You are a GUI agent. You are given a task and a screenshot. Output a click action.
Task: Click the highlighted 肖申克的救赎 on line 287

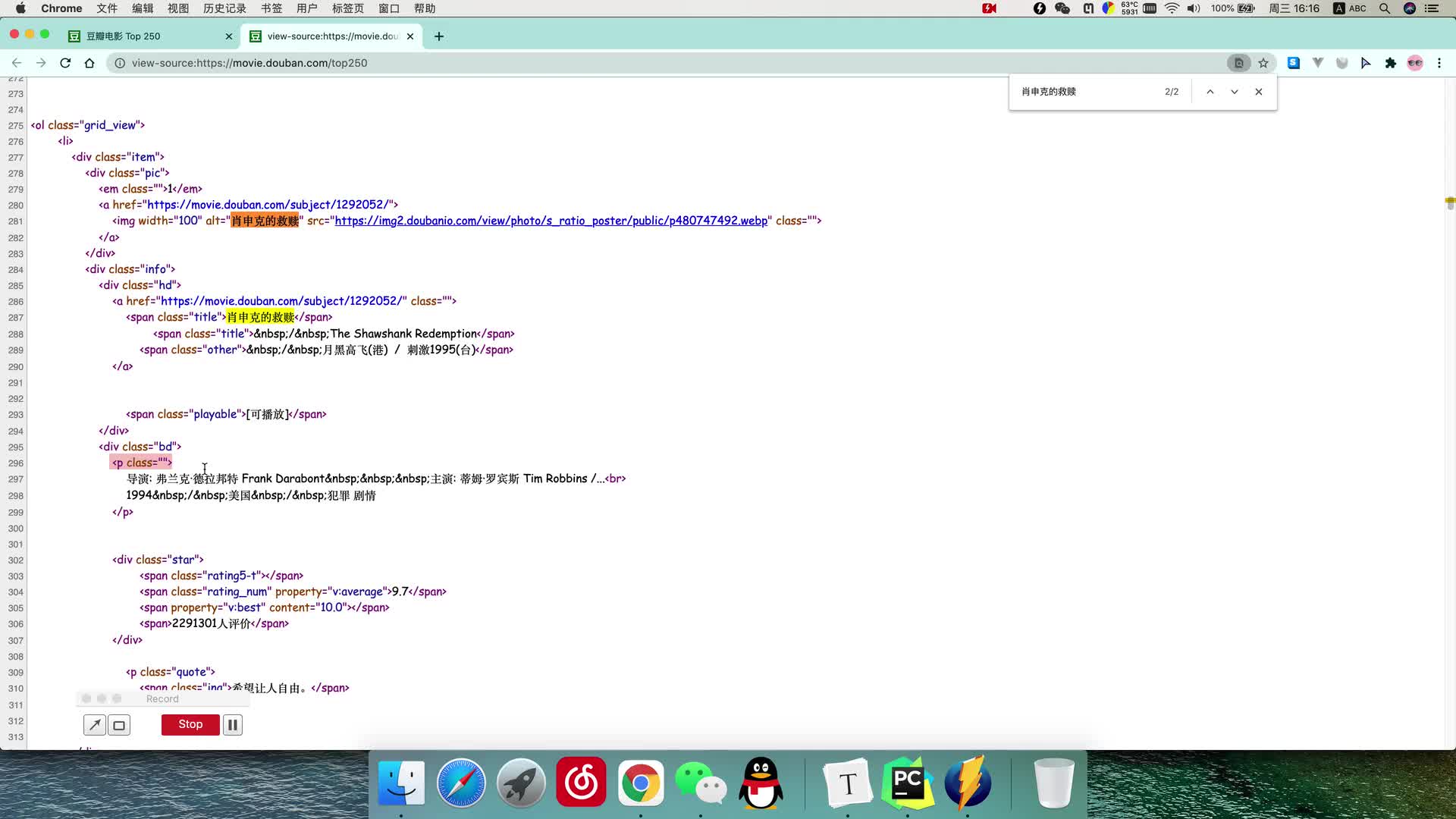point(260,317)
